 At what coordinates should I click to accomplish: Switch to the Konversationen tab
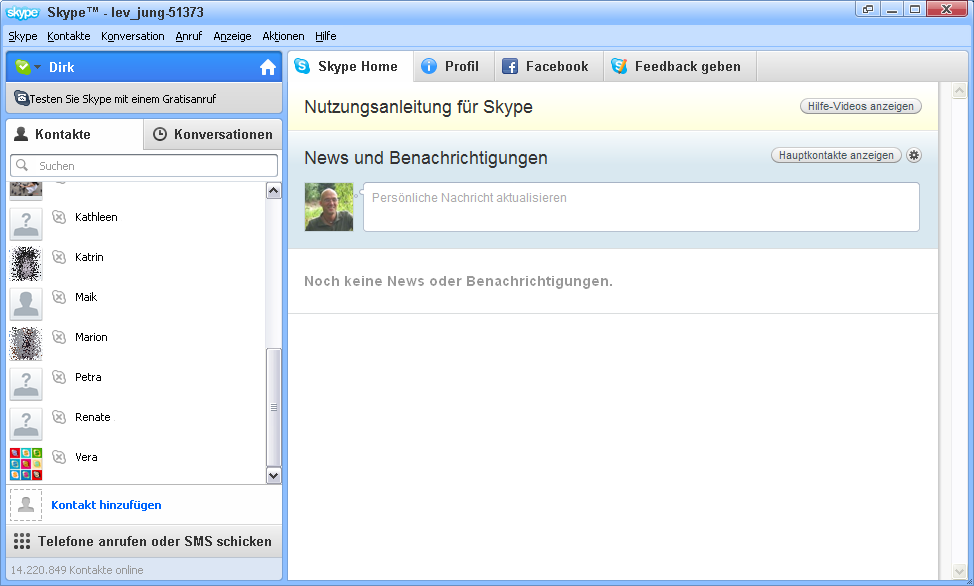[213, 134]
